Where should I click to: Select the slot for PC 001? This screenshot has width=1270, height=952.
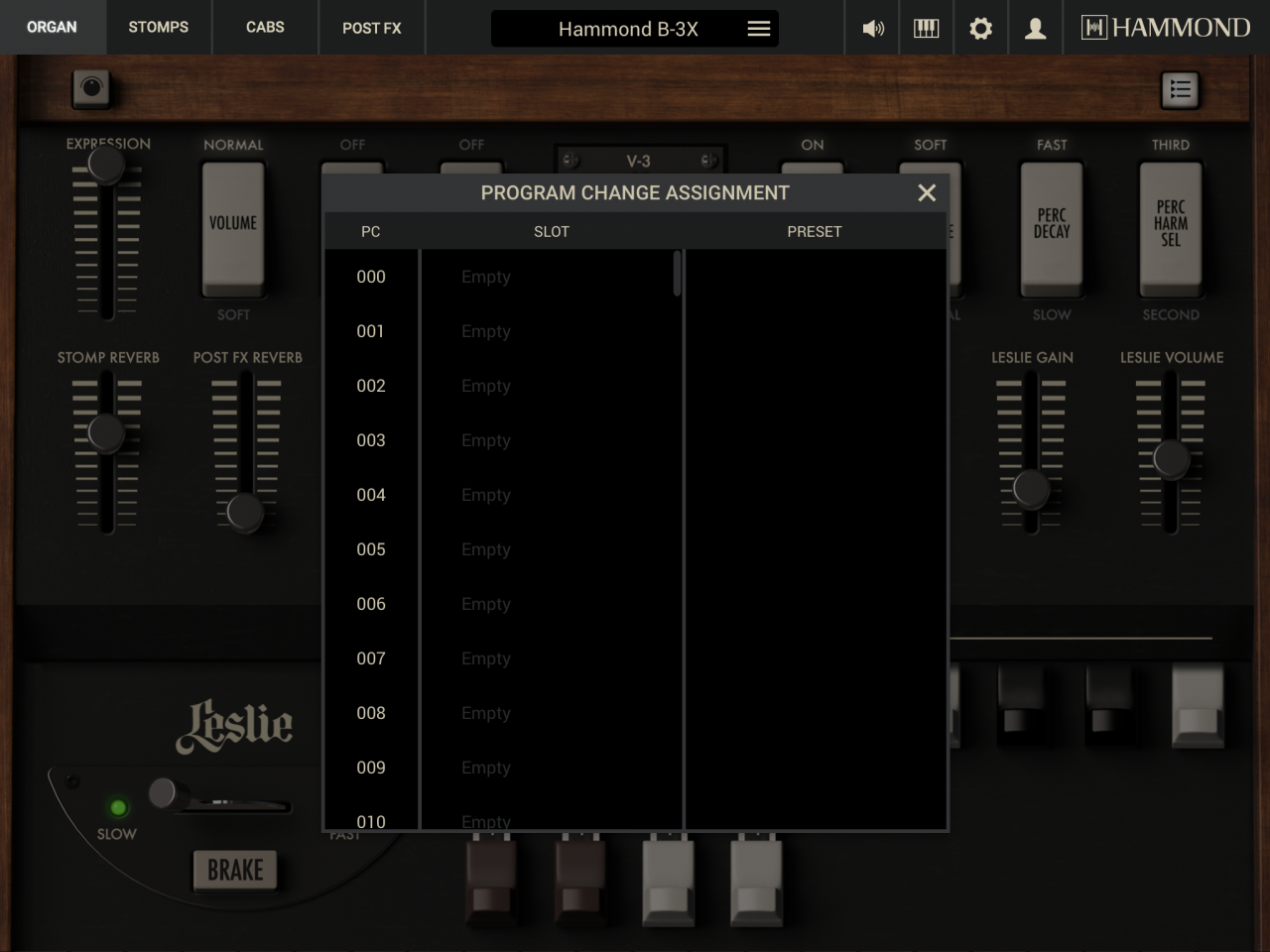(x=552, y=331)
